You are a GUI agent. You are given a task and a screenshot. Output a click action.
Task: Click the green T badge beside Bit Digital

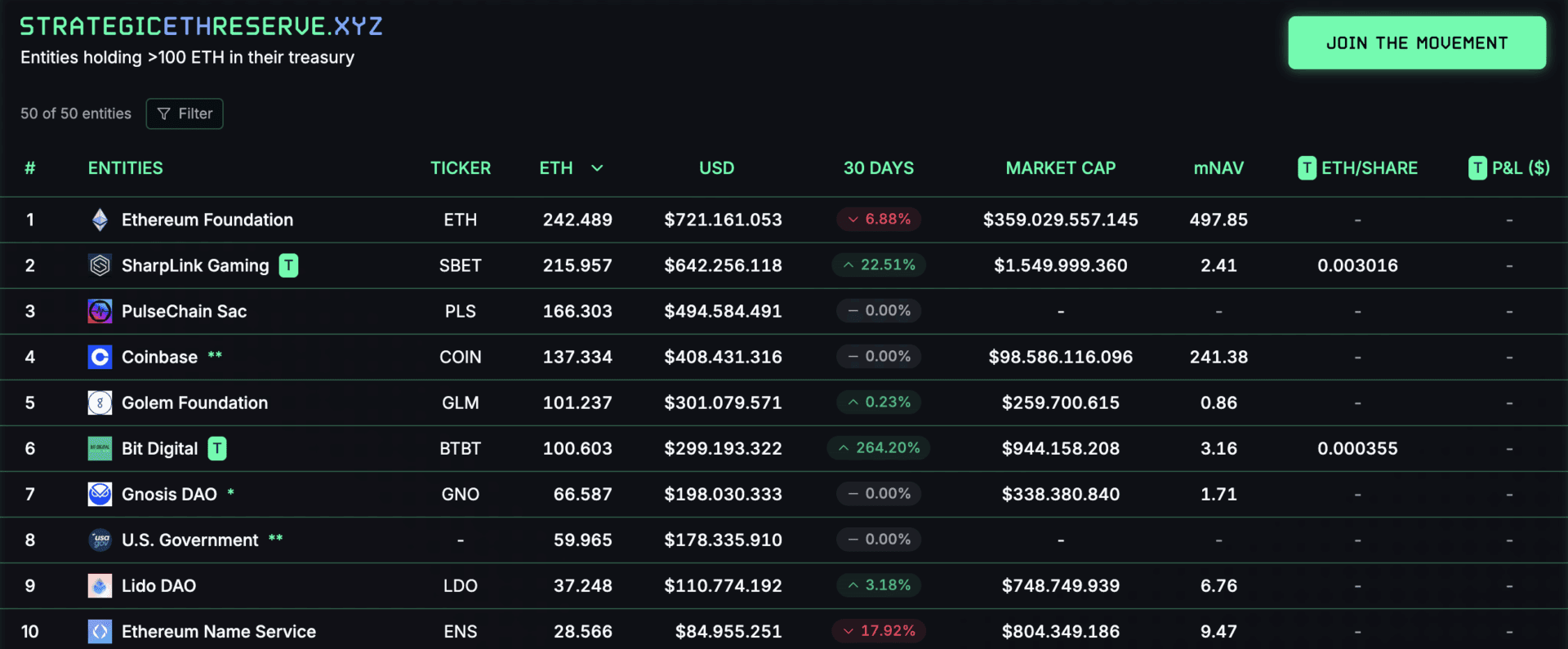click(x=217, y=448)
